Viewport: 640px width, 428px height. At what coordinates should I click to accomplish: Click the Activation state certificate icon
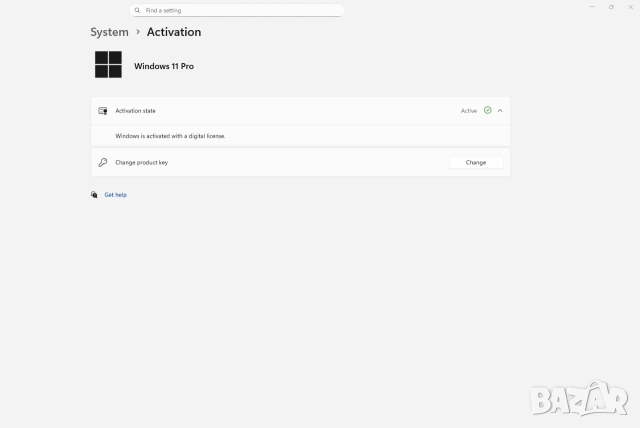[x=103, y=111]
